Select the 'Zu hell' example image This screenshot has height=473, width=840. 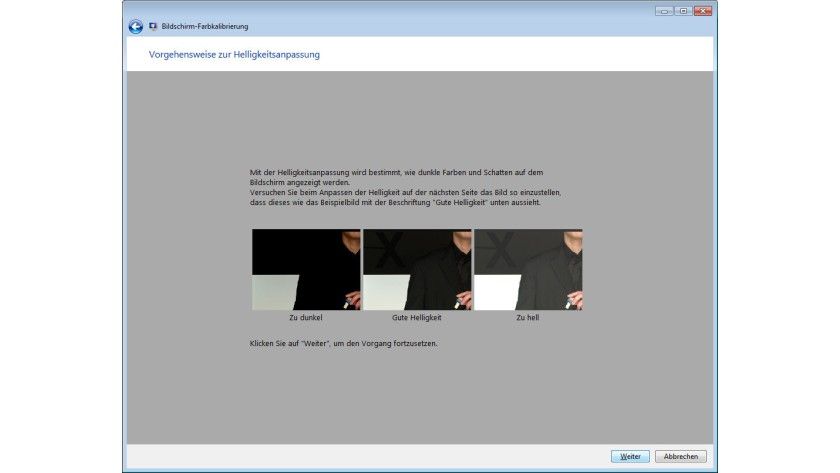coord(528,270)
